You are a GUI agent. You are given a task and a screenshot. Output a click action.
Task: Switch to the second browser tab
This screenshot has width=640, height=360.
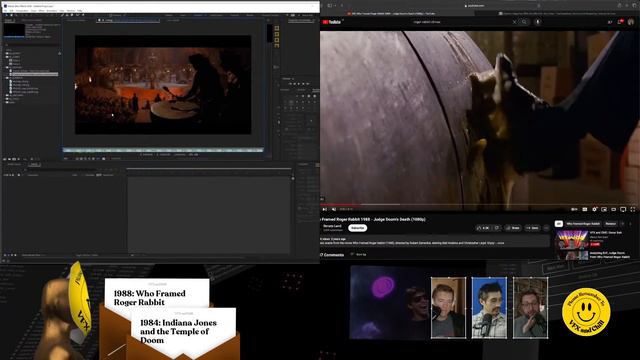tap(559, 13)
